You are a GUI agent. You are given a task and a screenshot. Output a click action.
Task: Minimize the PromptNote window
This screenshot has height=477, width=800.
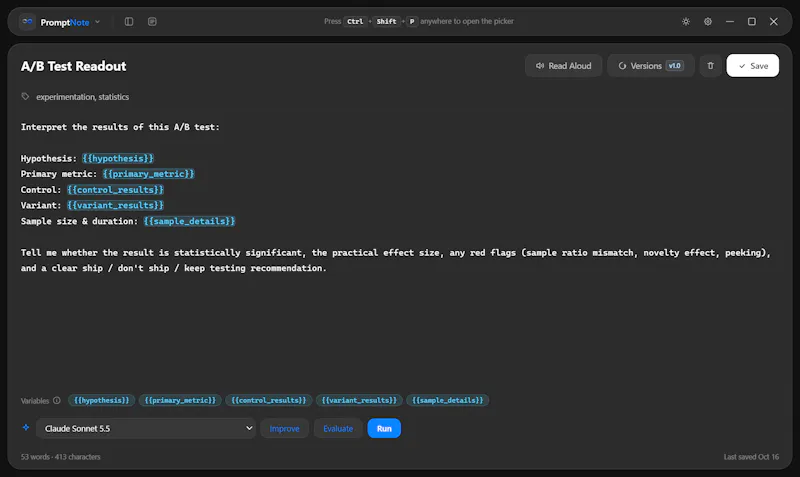730,21
